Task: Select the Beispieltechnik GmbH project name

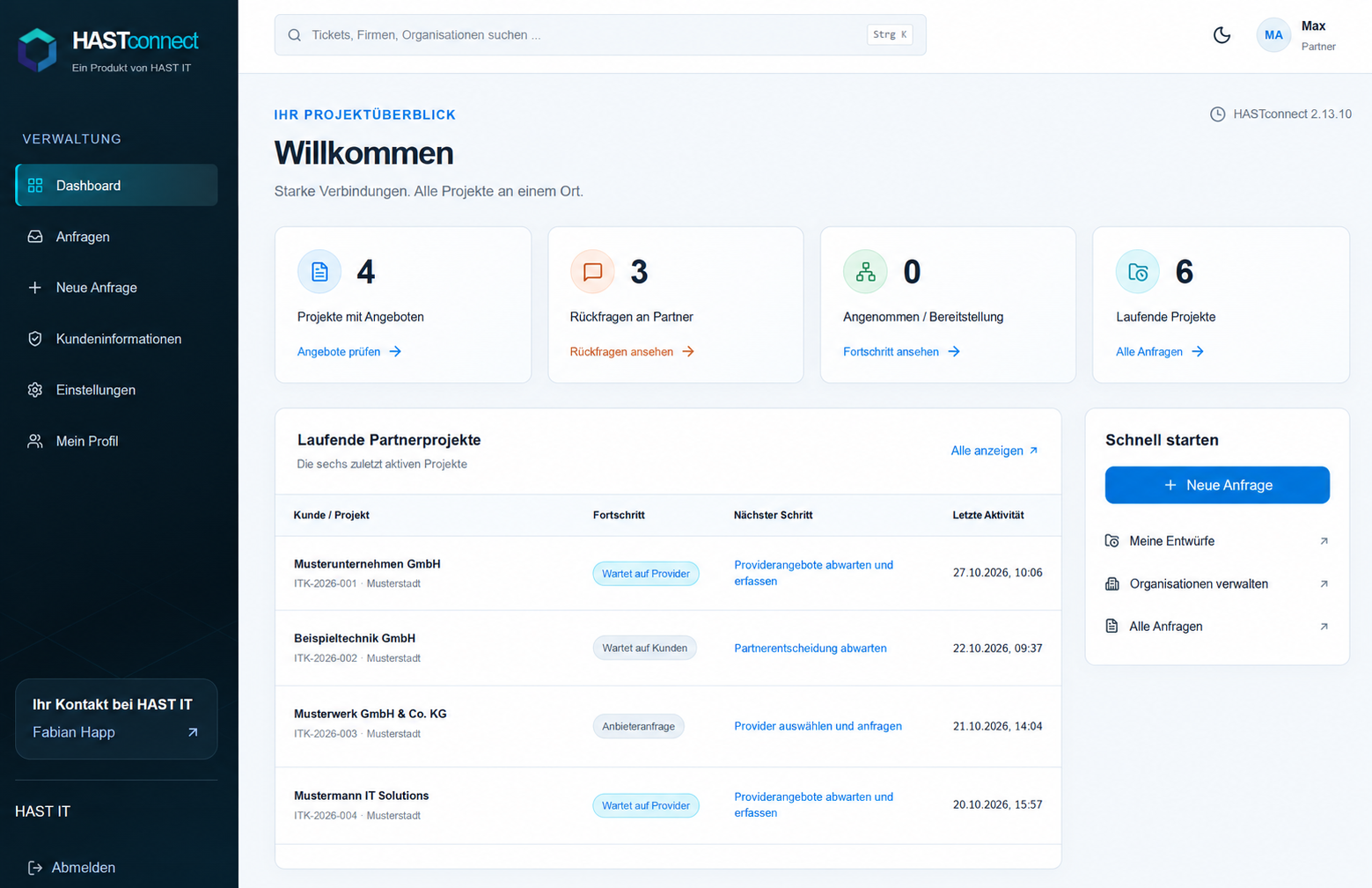Action: tap(355, 638)
